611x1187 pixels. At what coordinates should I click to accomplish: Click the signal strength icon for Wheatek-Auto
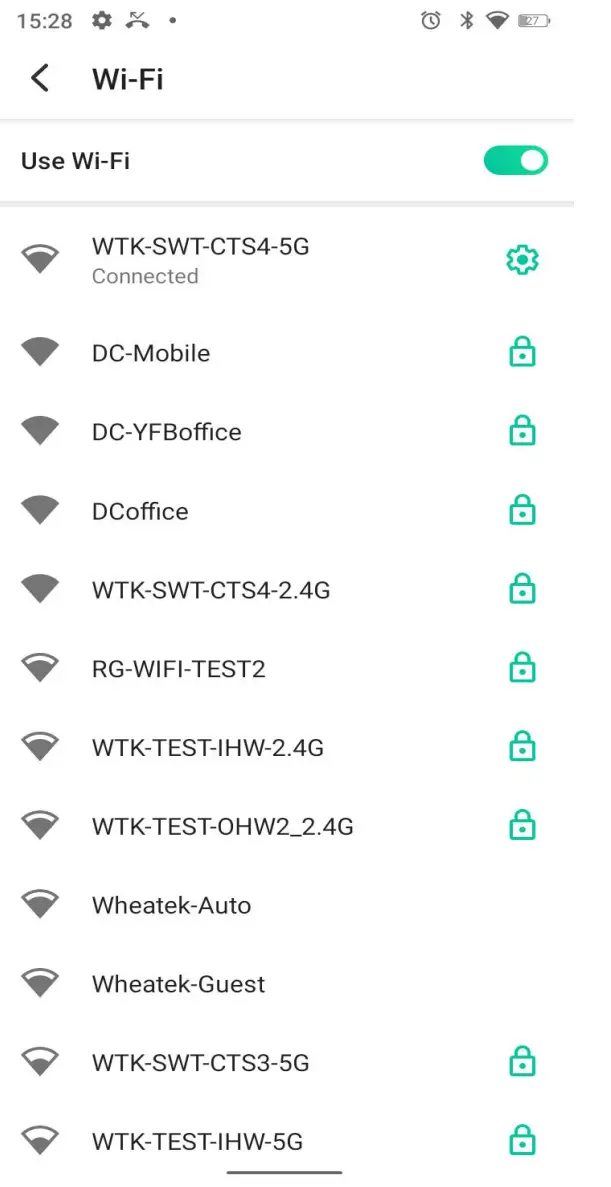pos(40,903)
